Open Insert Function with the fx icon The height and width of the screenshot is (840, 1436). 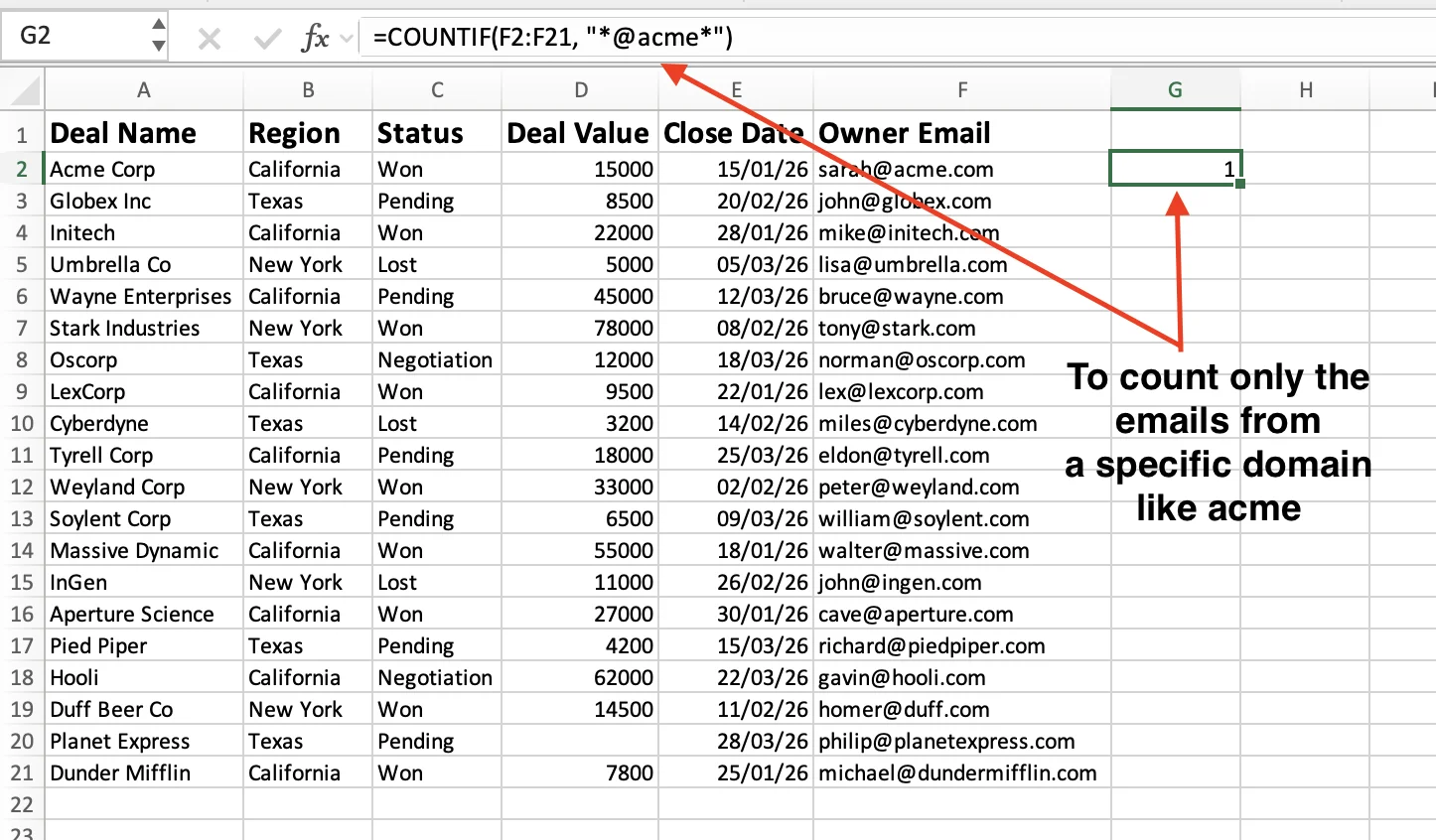coord(315,39)
